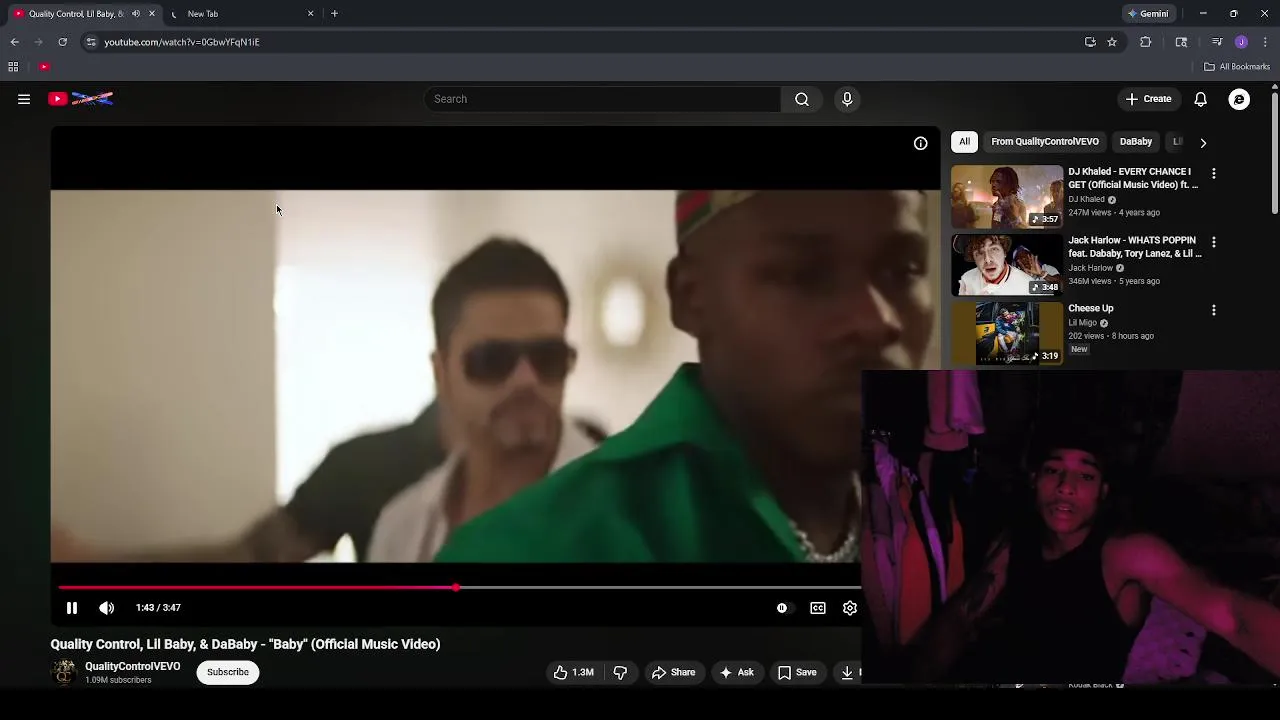
Task: Open YouTube notifications bell
Action: point(1201,99)
